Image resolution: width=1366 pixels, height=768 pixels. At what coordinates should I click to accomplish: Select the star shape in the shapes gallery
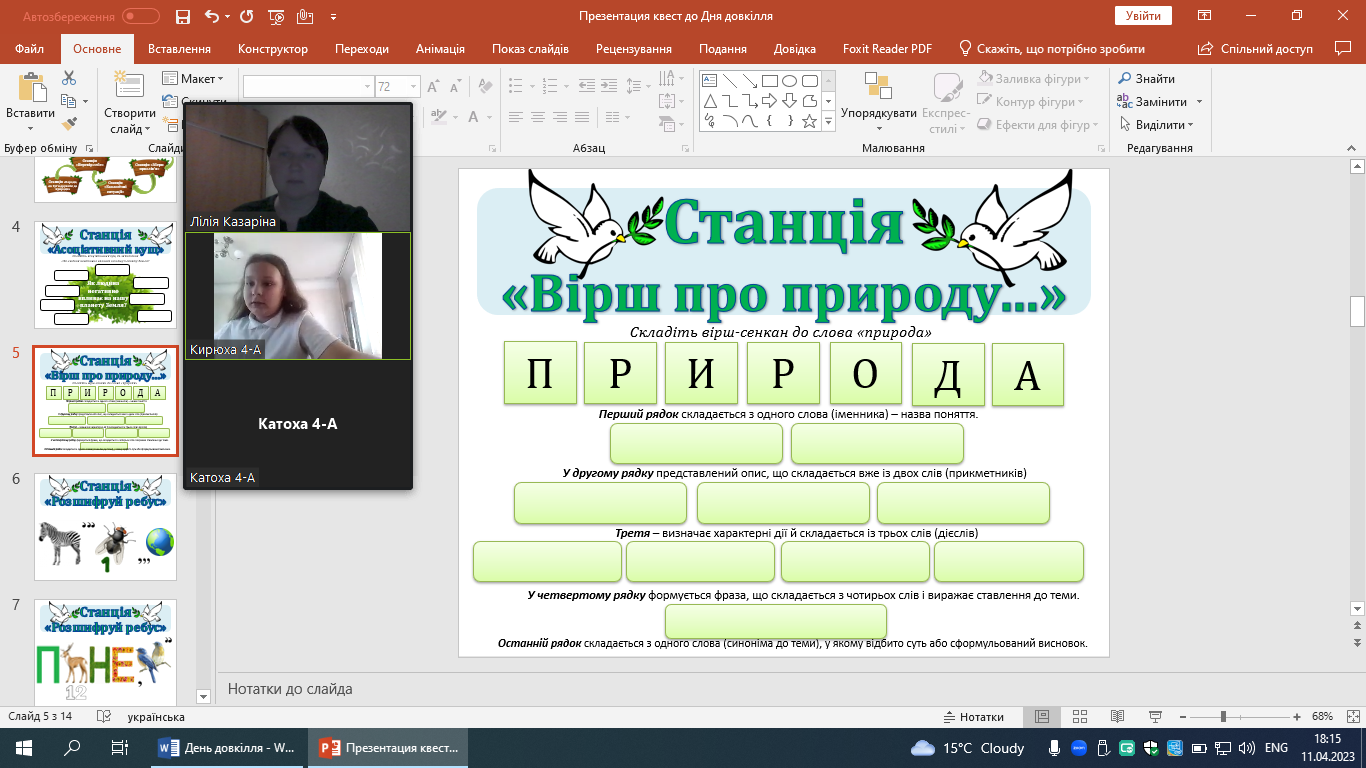(x=809, y=121)
